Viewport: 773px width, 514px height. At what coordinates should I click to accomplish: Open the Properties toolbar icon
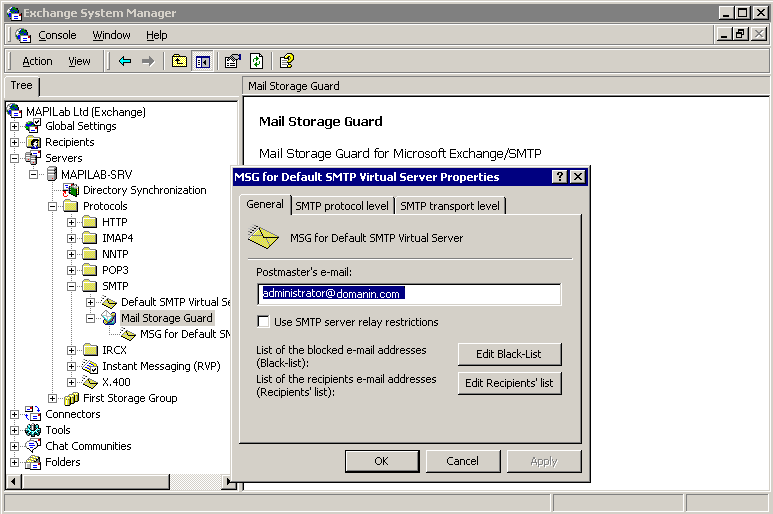pos(233,61)
